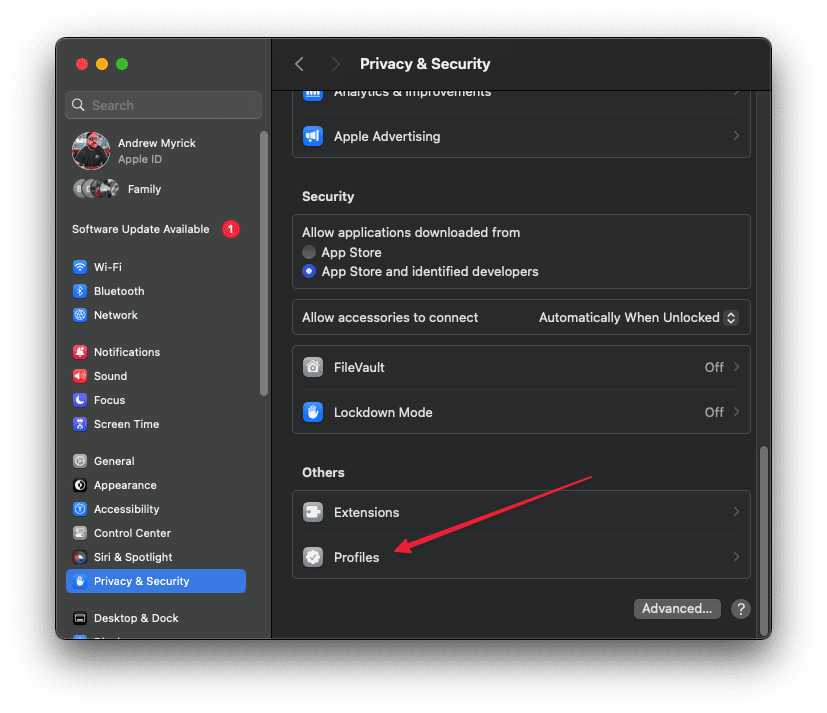Expand FileVault row chevron
Screen dimensions: 827x713
736,367
